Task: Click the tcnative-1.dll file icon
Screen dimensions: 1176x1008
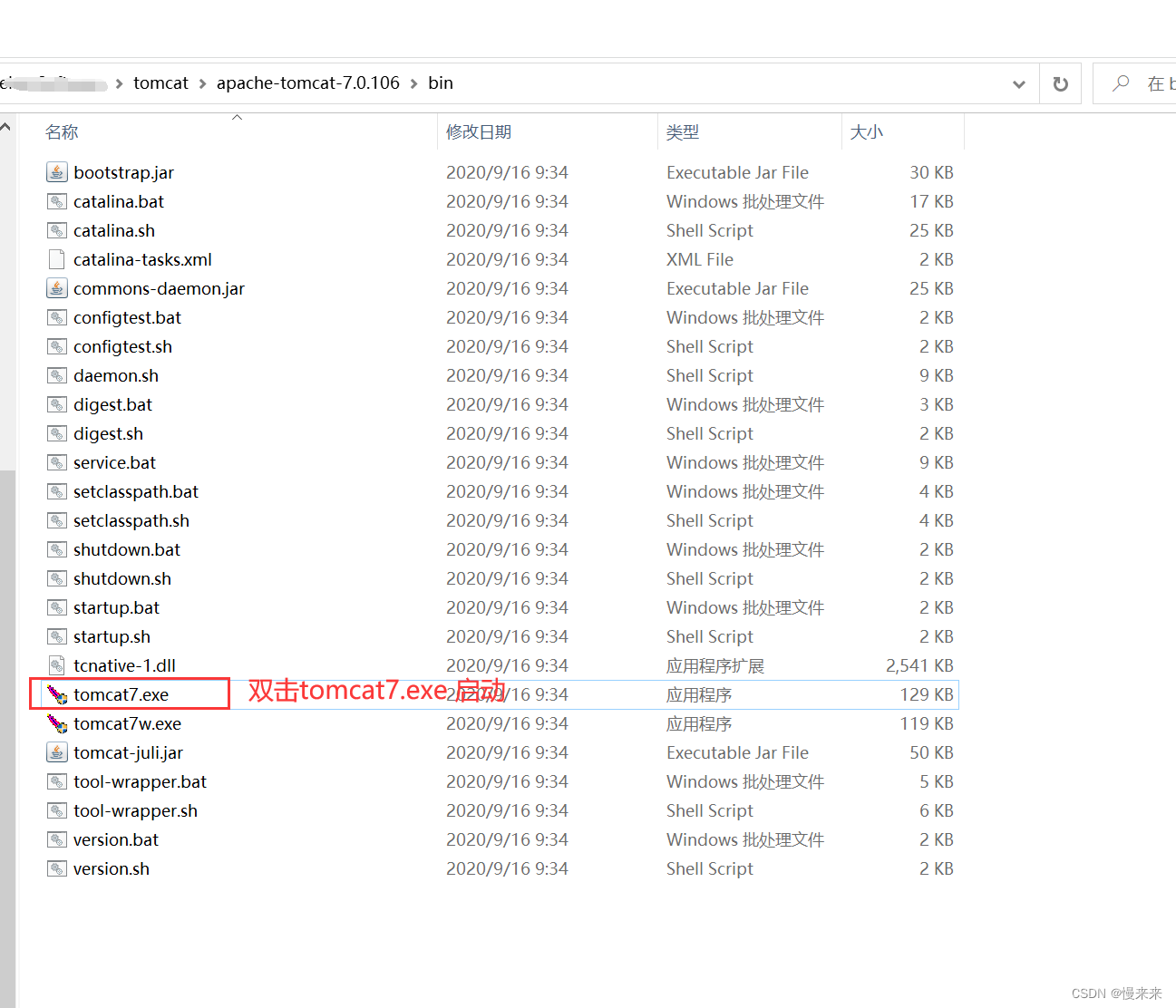Action: coord(57,665)
